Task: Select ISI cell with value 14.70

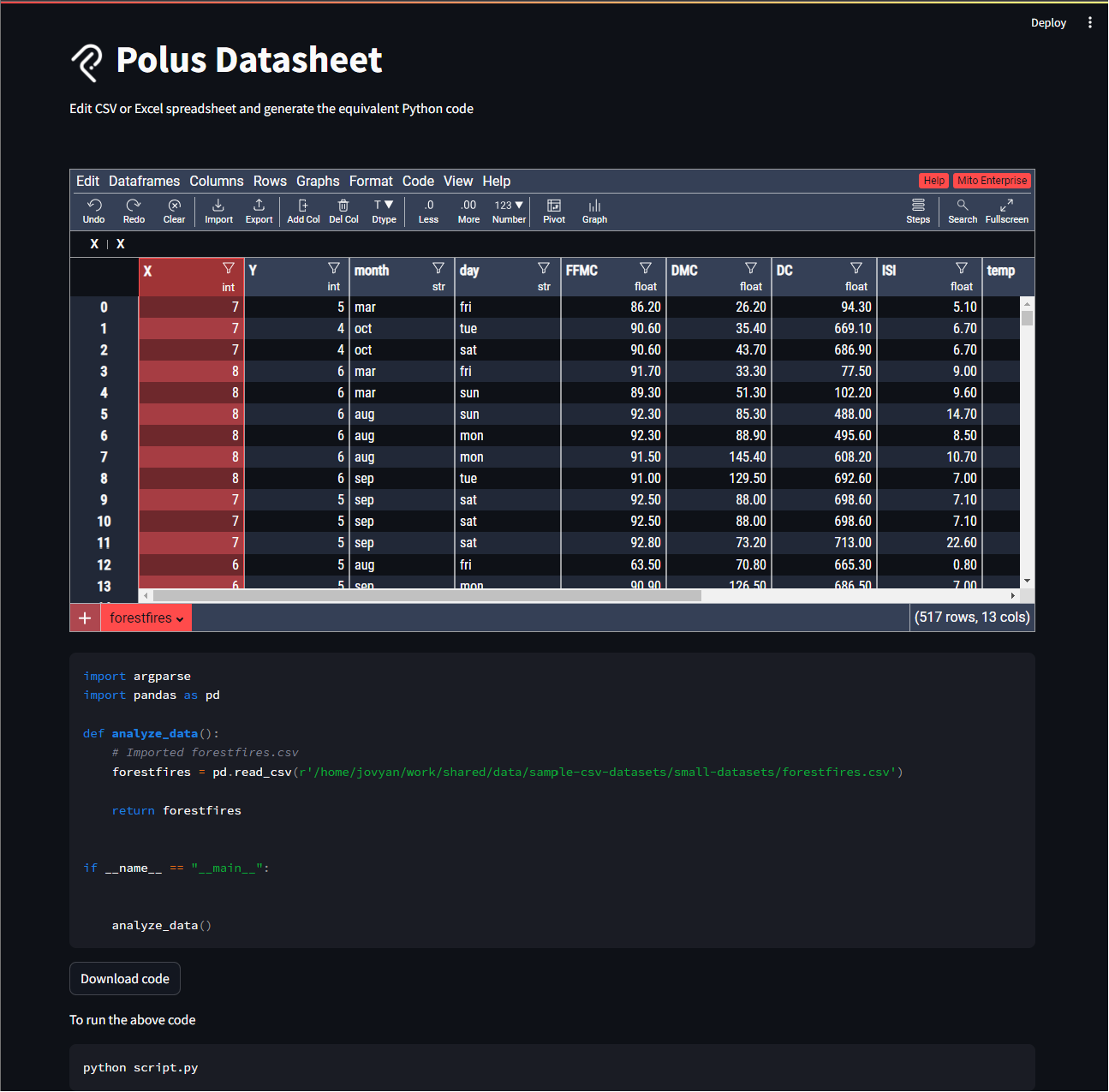Action: (x=930, y=415)
